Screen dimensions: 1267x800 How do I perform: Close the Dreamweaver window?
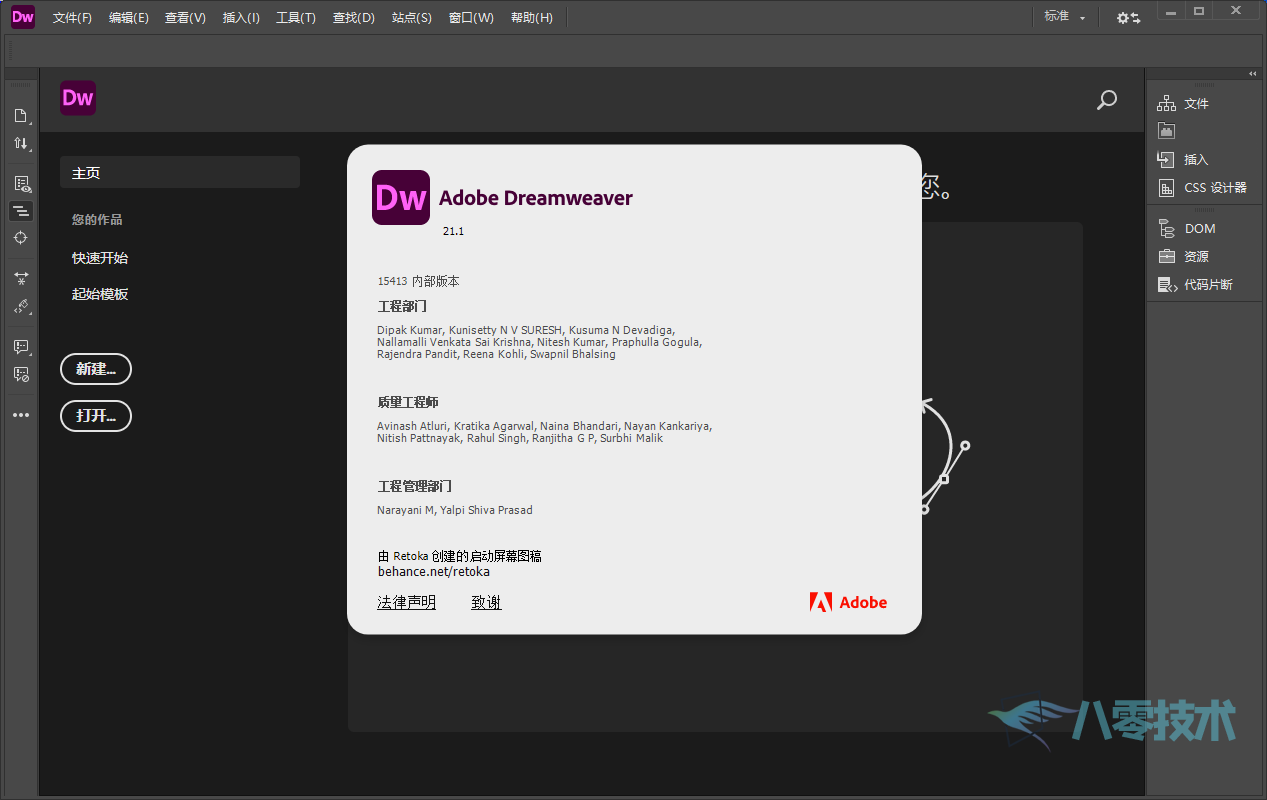[1236, 9]
